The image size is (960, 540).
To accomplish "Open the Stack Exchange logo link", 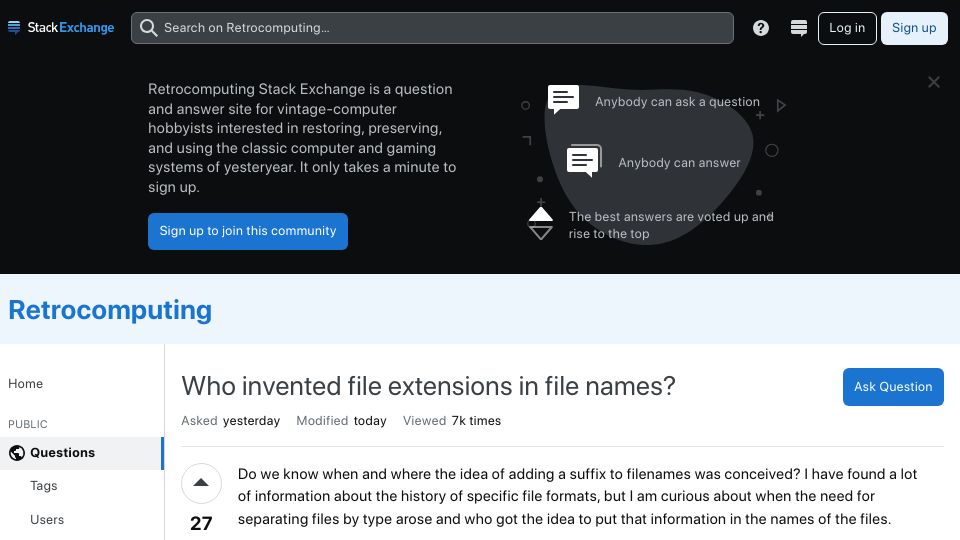I will coord(61,28).
